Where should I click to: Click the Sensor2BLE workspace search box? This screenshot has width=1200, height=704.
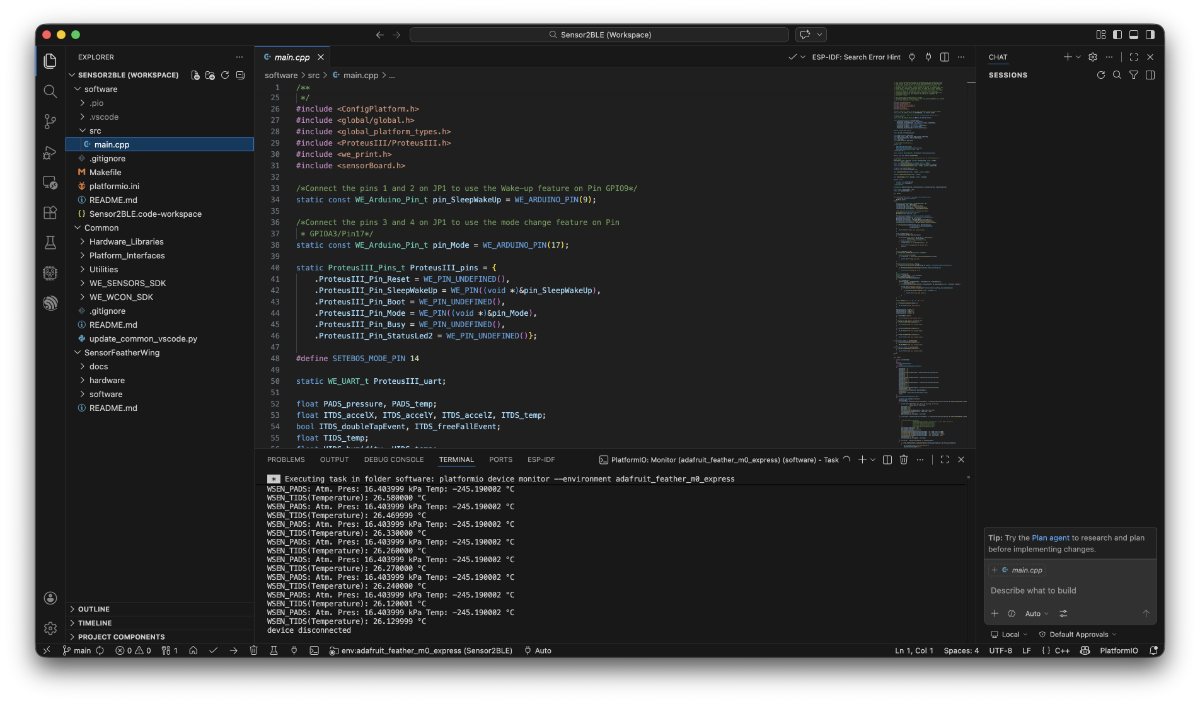[x=600, y=34]
